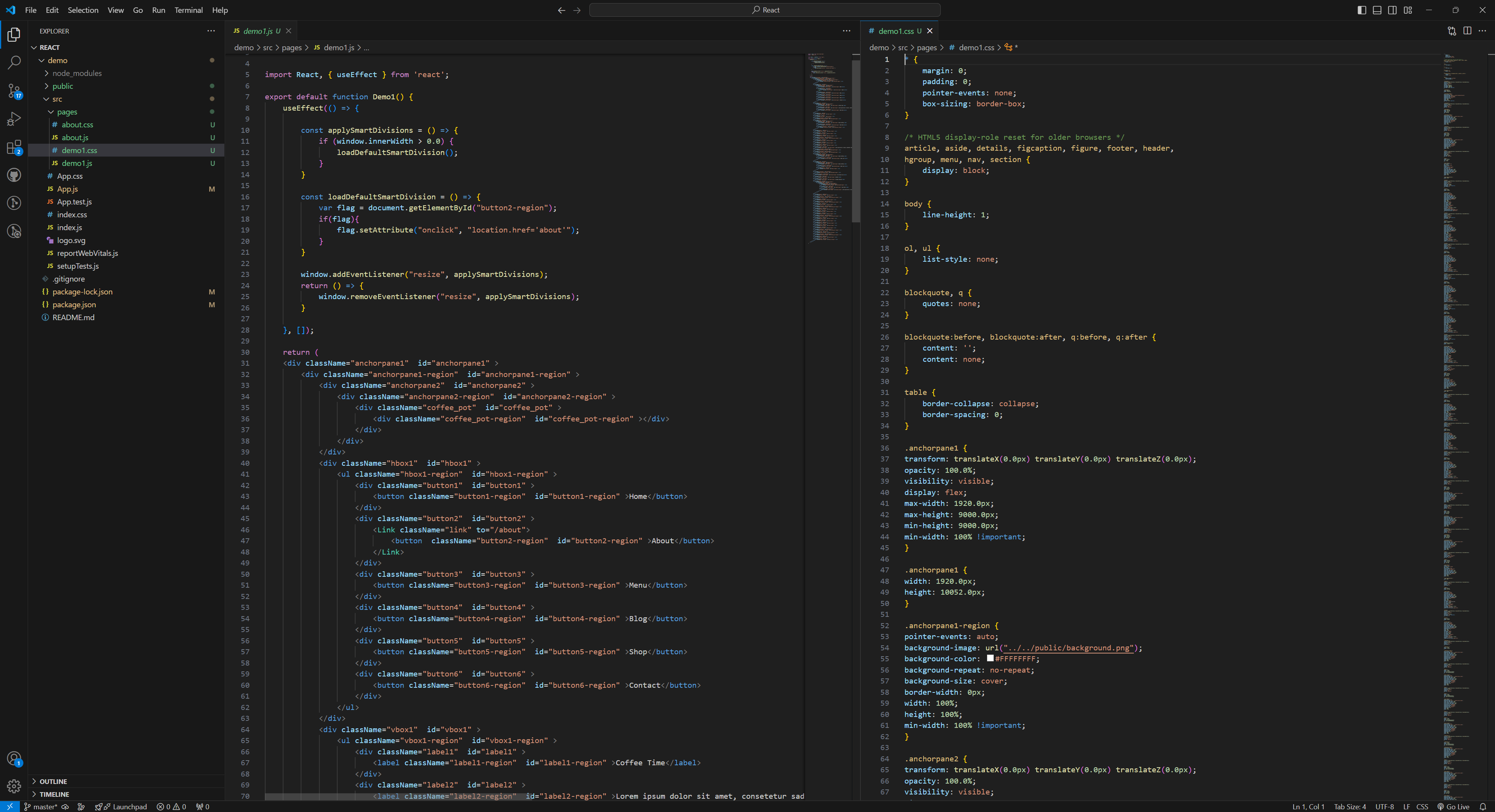1495x812 pixels.
Task: Open the Manage gear settings icon
Action: 14,786
